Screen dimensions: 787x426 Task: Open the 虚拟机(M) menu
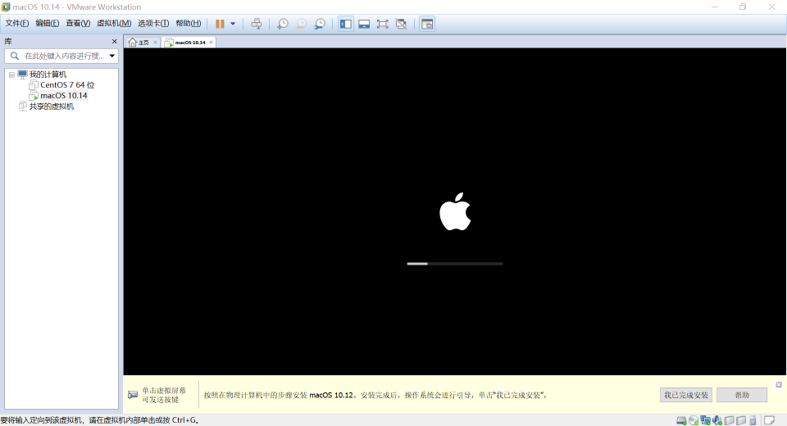pyautogui.click(x=114, y=23)
